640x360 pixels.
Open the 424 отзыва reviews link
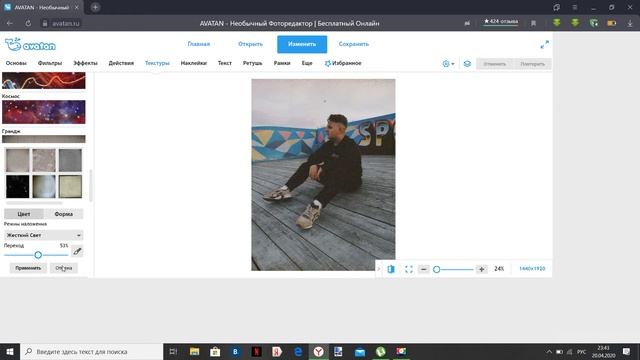click(x=501, y=22)
